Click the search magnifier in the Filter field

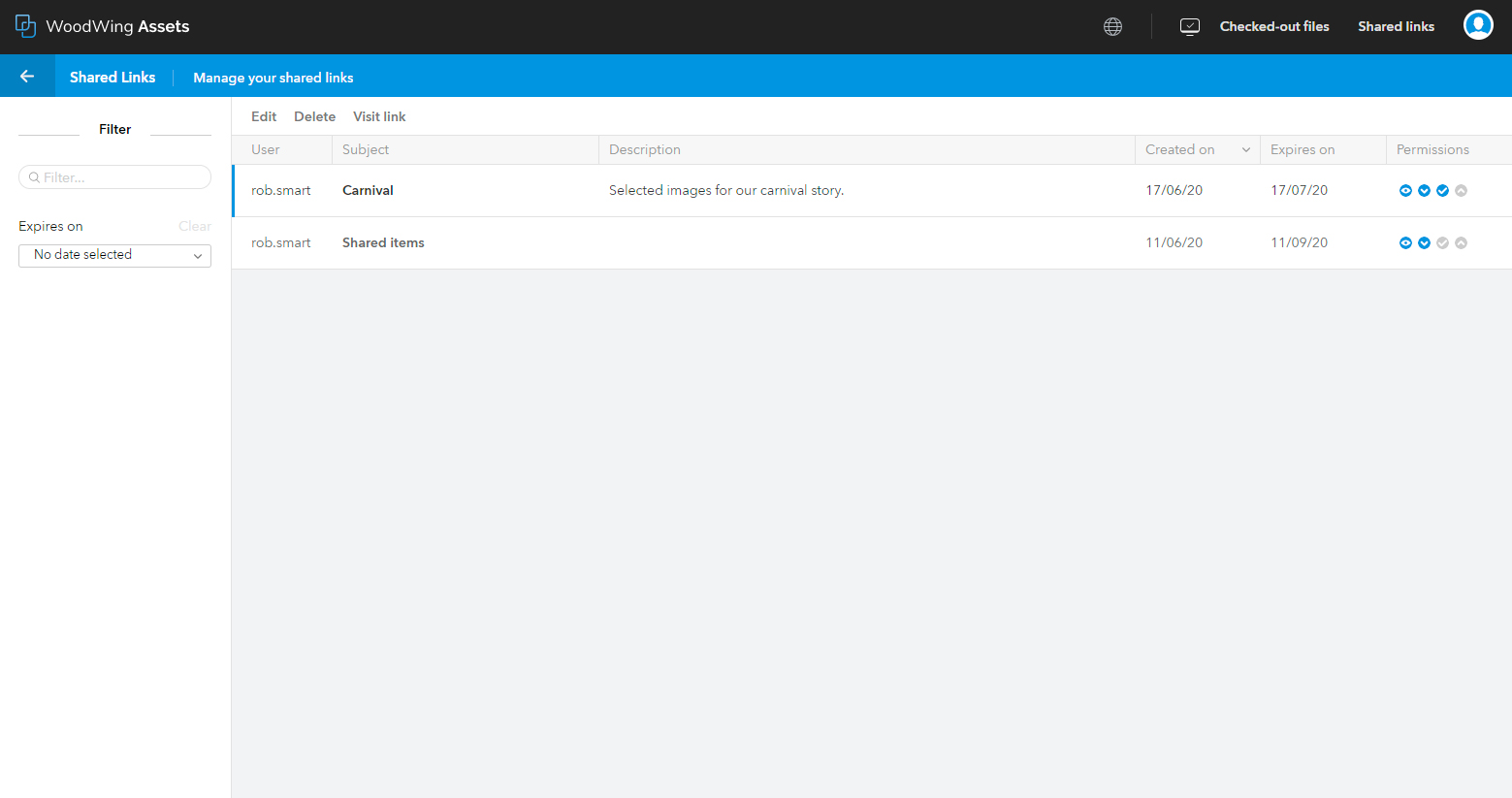click(x=32, y=176)
